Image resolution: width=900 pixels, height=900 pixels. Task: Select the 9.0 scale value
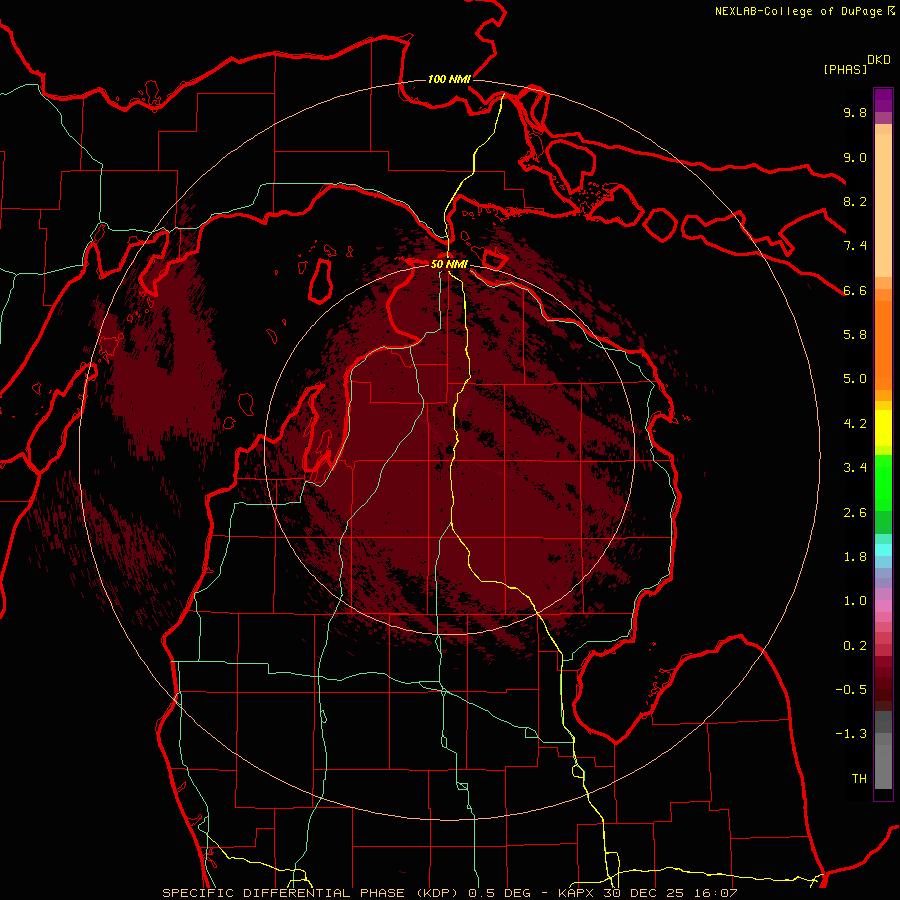coord(855,157)
